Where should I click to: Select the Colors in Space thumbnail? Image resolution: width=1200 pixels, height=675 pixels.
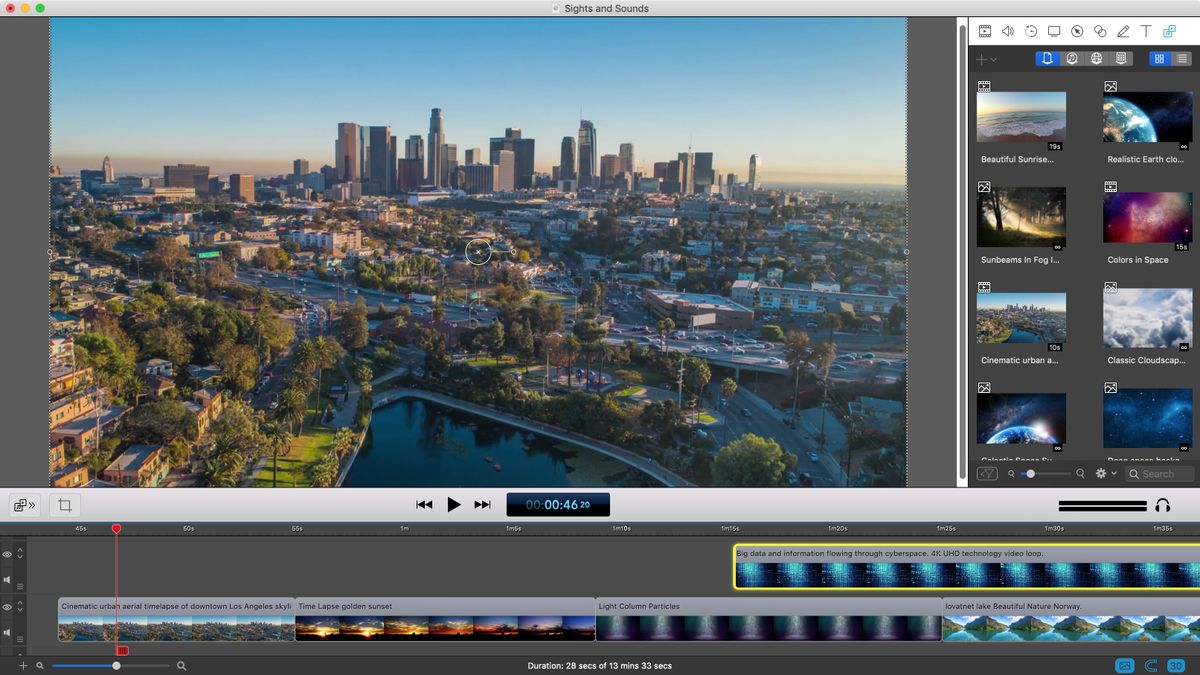1147,217
